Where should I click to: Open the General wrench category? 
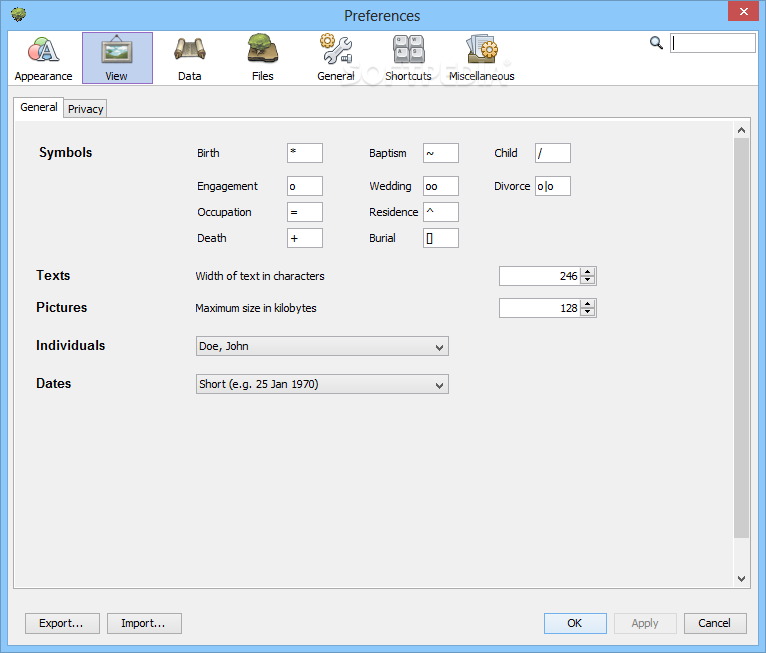(x=336, y=58)
